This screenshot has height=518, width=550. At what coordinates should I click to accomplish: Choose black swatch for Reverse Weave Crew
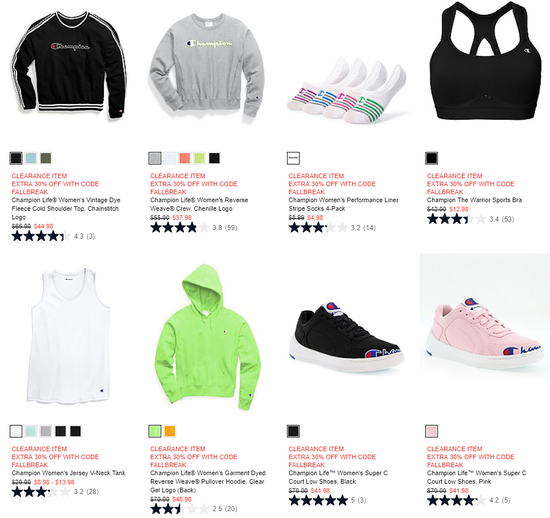[214, 158]
